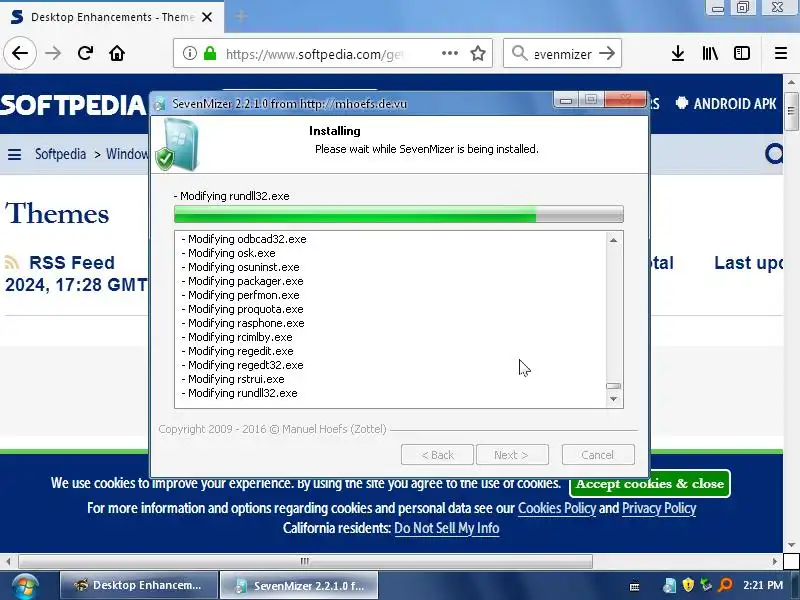Open the Firefox hamburger menu
The image size is (800, 600).
[781, 53]
